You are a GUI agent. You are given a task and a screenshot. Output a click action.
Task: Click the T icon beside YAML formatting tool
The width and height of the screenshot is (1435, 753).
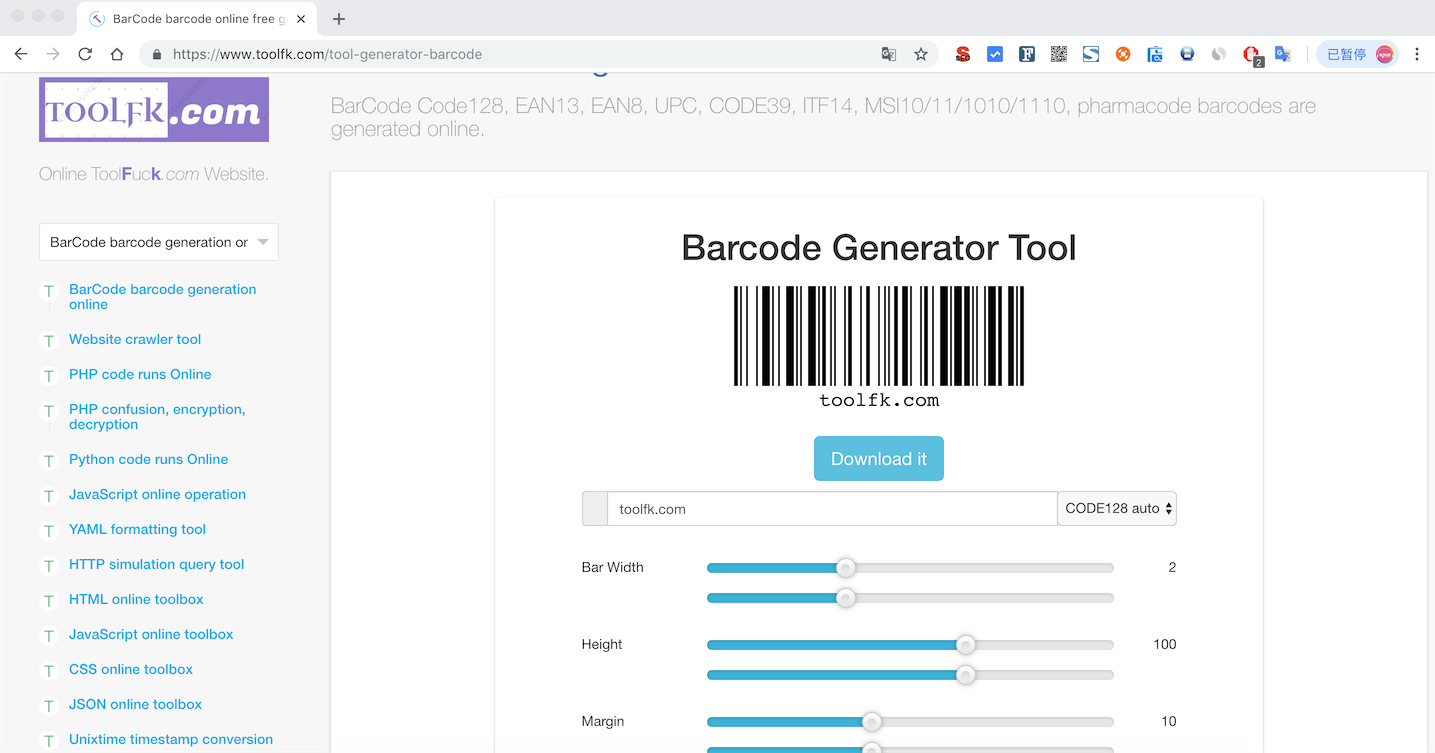(48, 530)
